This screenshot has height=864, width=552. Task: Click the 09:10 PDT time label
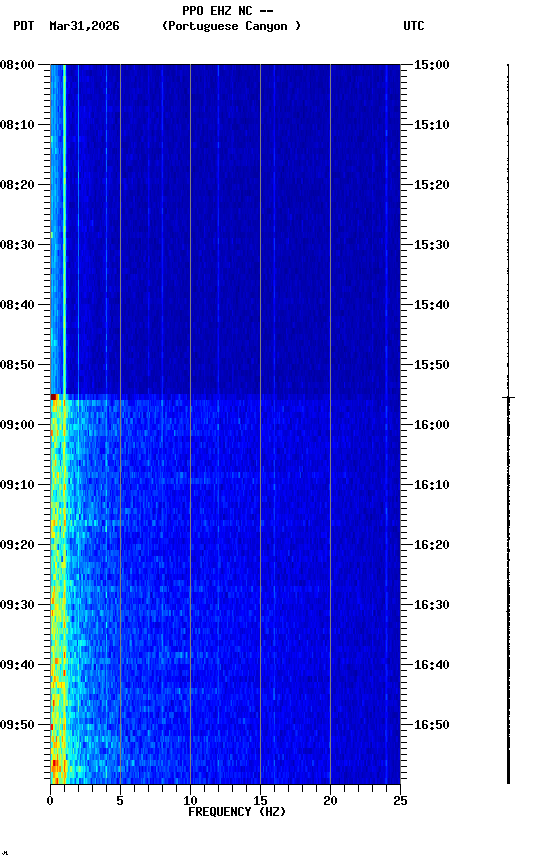click(x=17, y=485)
